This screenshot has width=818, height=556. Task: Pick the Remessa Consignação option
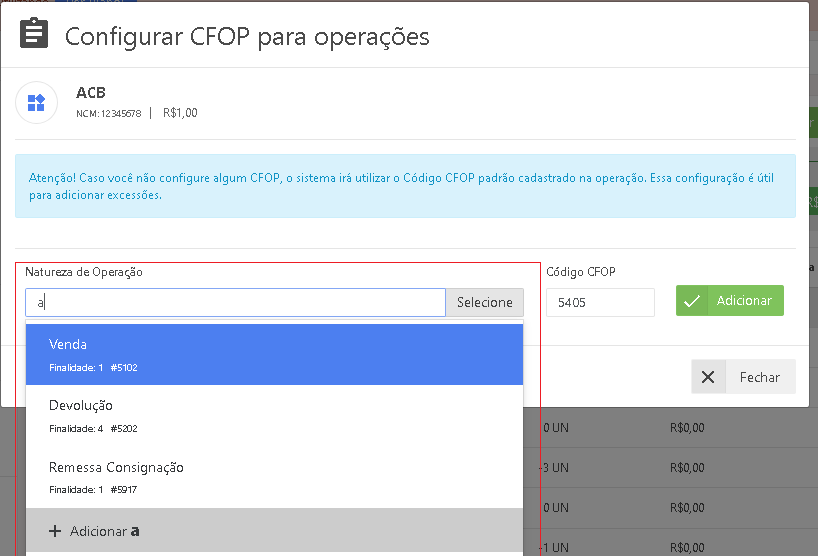pos(274,477)
